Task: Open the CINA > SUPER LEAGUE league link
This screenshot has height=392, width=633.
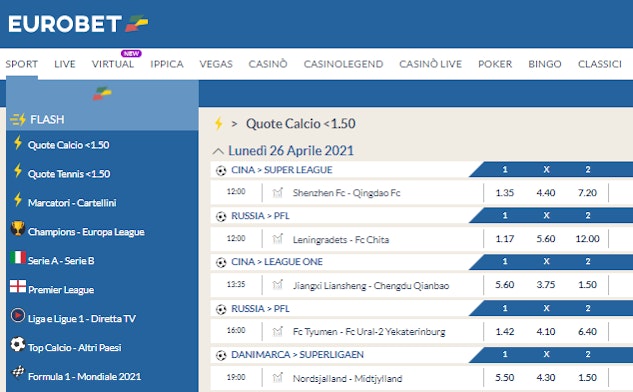Action: click(x=282, y=170)
